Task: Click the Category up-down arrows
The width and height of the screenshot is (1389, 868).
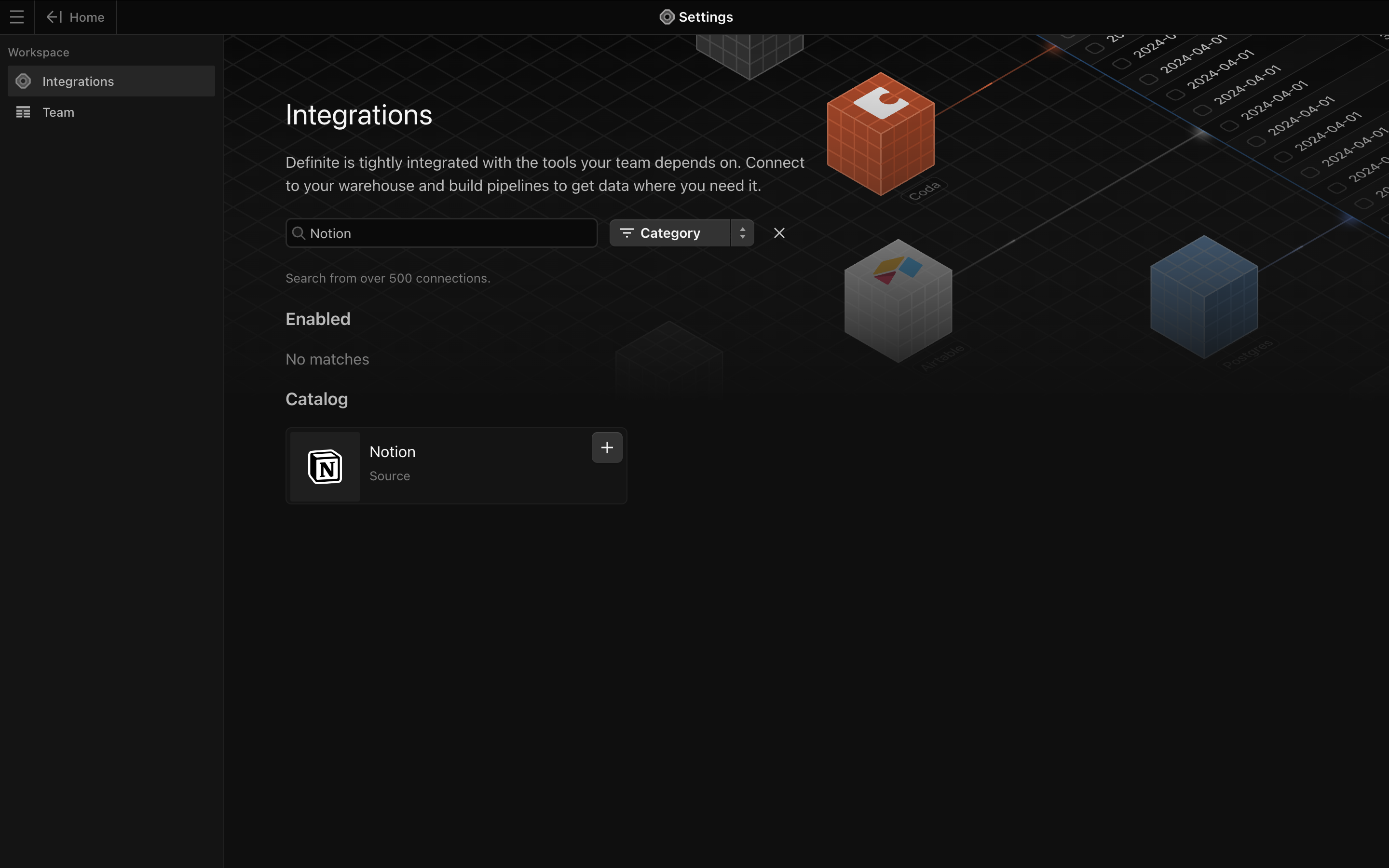Action: point(742,233)
